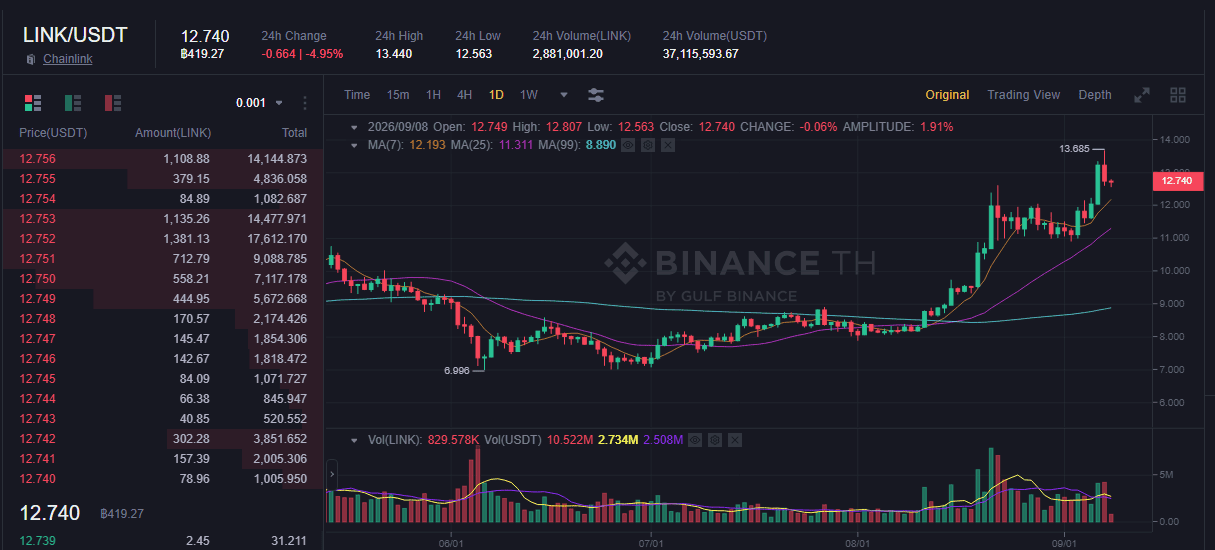Open MA indicator settings gear

point(648,145)
